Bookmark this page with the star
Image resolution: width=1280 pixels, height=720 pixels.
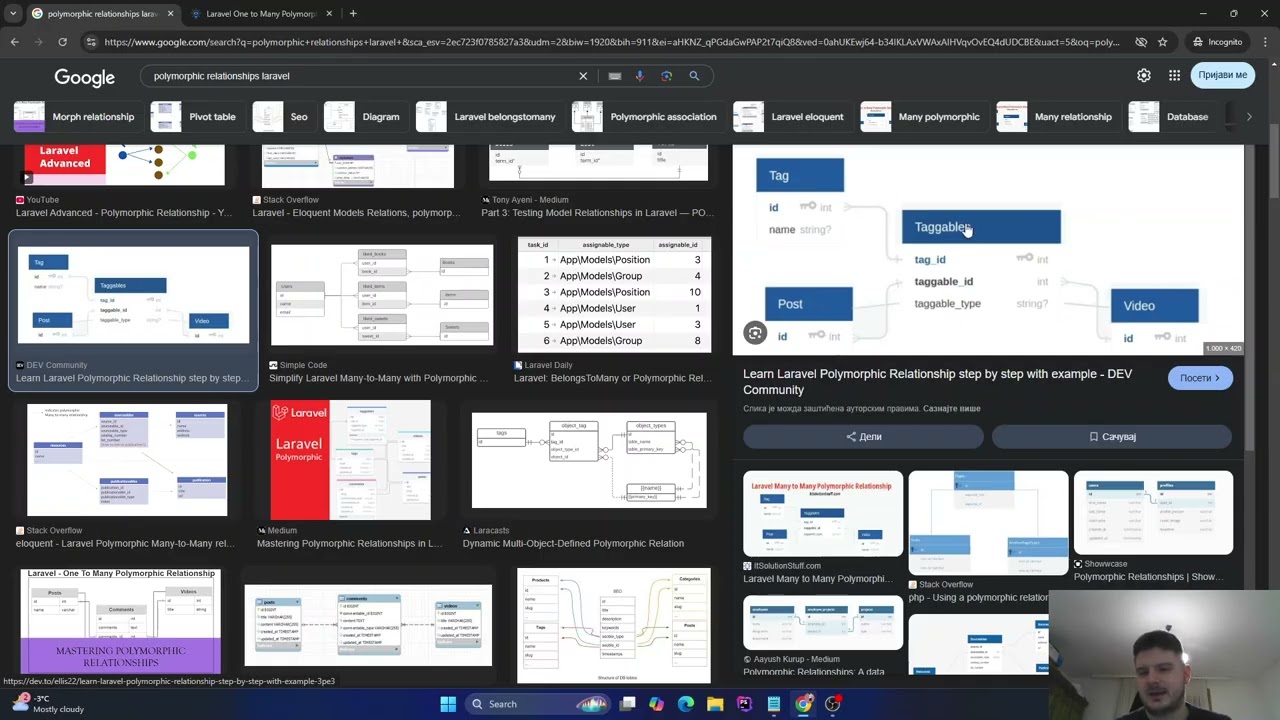coord(1162,42)
